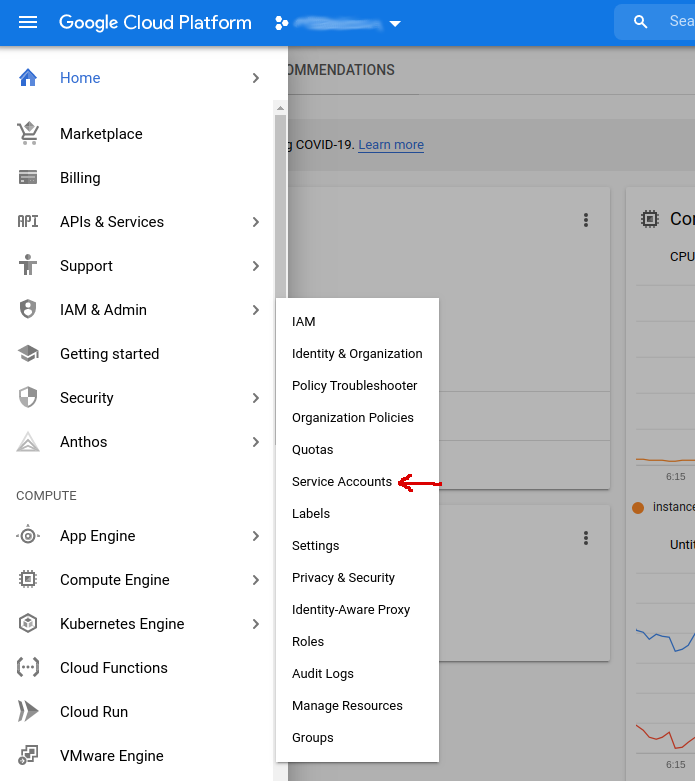This screenshot has width=695, height=781.
Task: Click the Compute Engine chip icon
Action: [28, 579]
